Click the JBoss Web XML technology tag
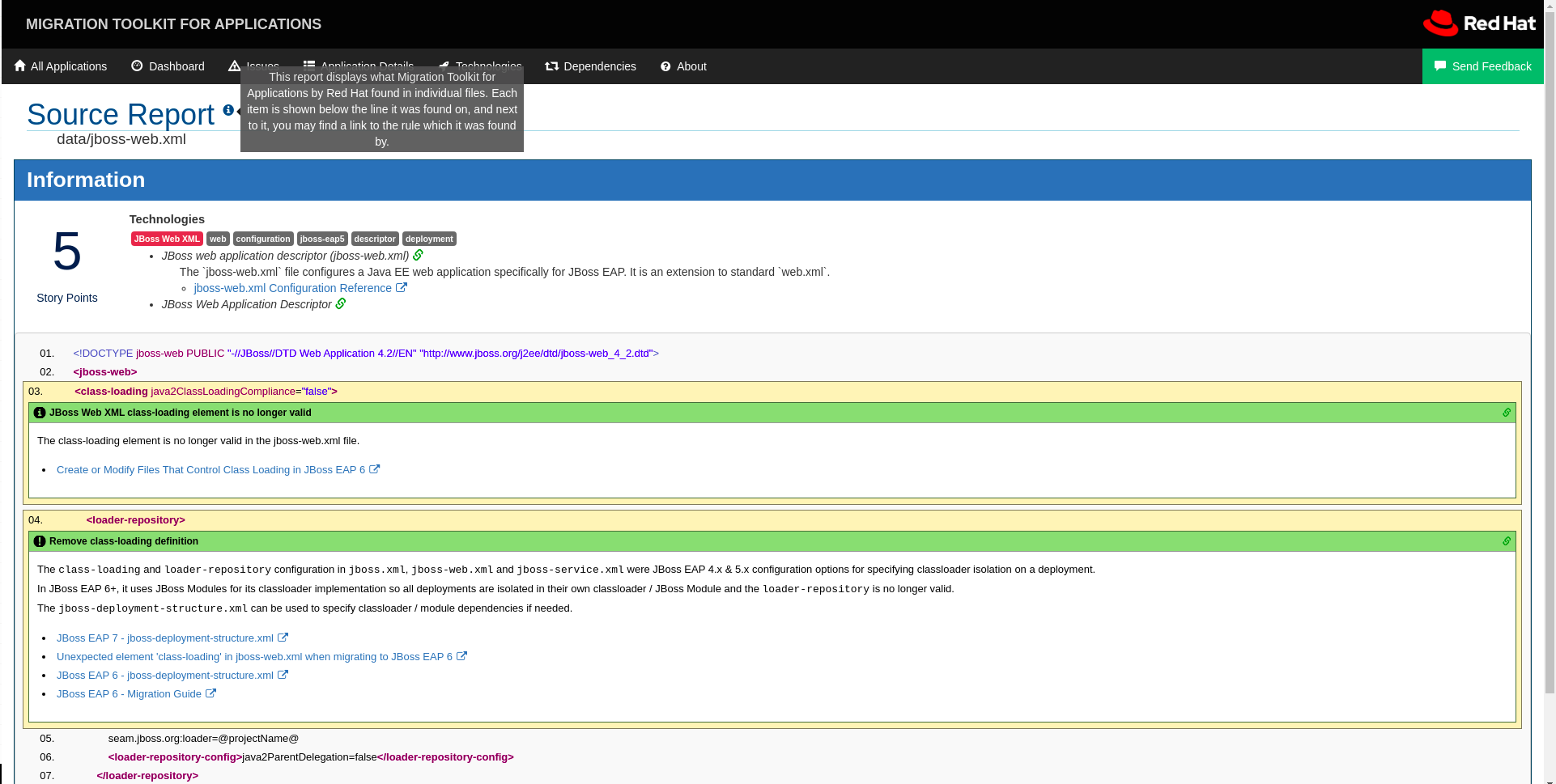Screen dimensions: 1556x784 (x=167, y=239)
